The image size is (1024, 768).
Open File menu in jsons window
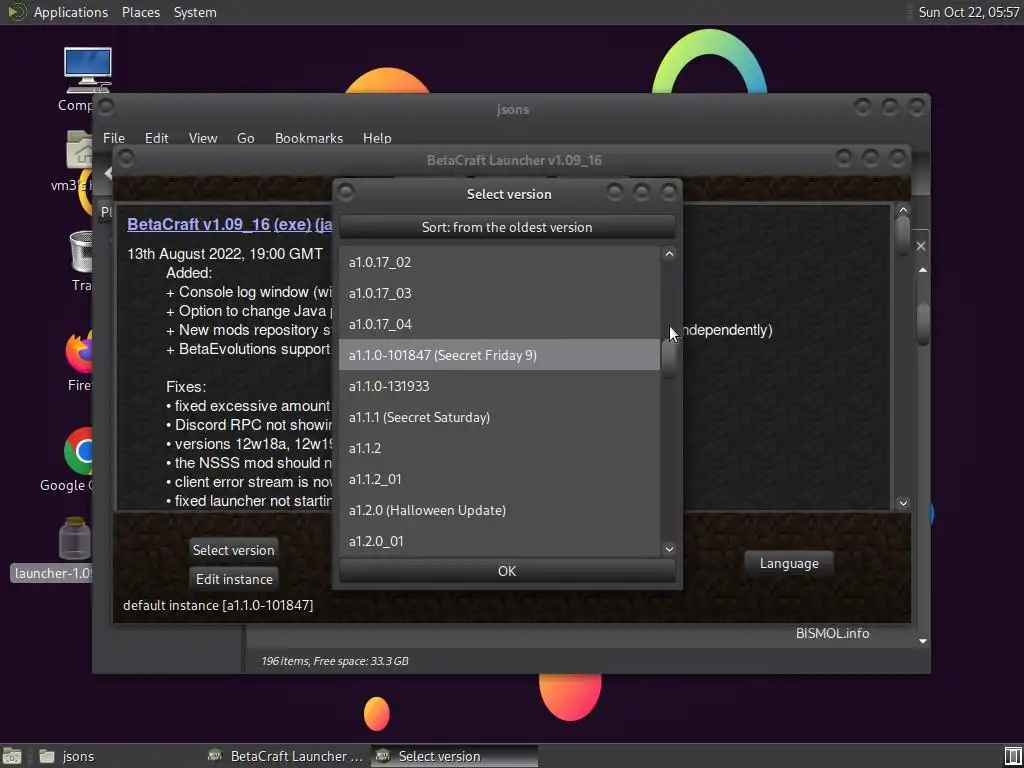[114, 138]
